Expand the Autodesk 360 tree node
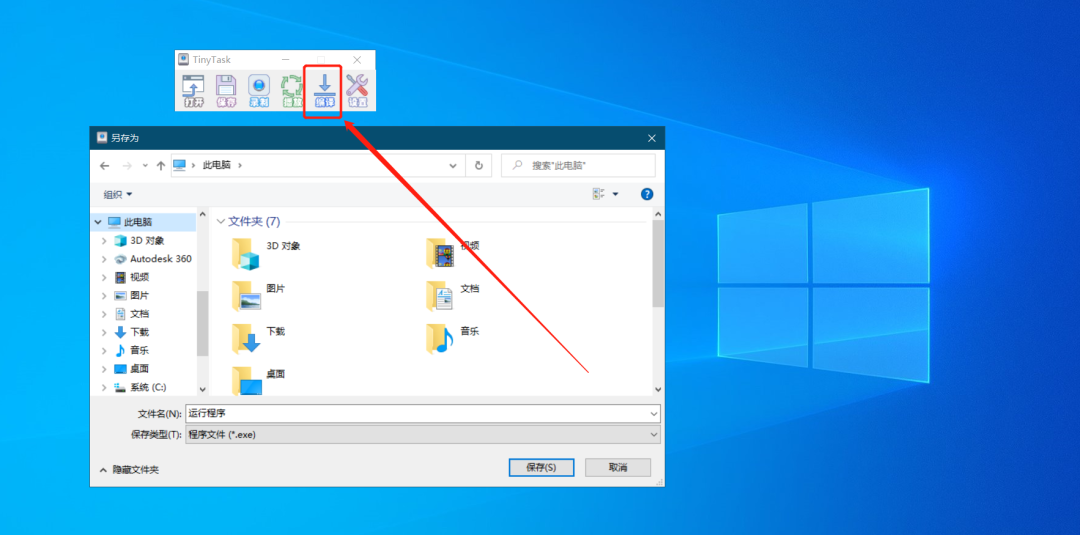The height and width of the screenshot is (535, 1080). point(104,259)
